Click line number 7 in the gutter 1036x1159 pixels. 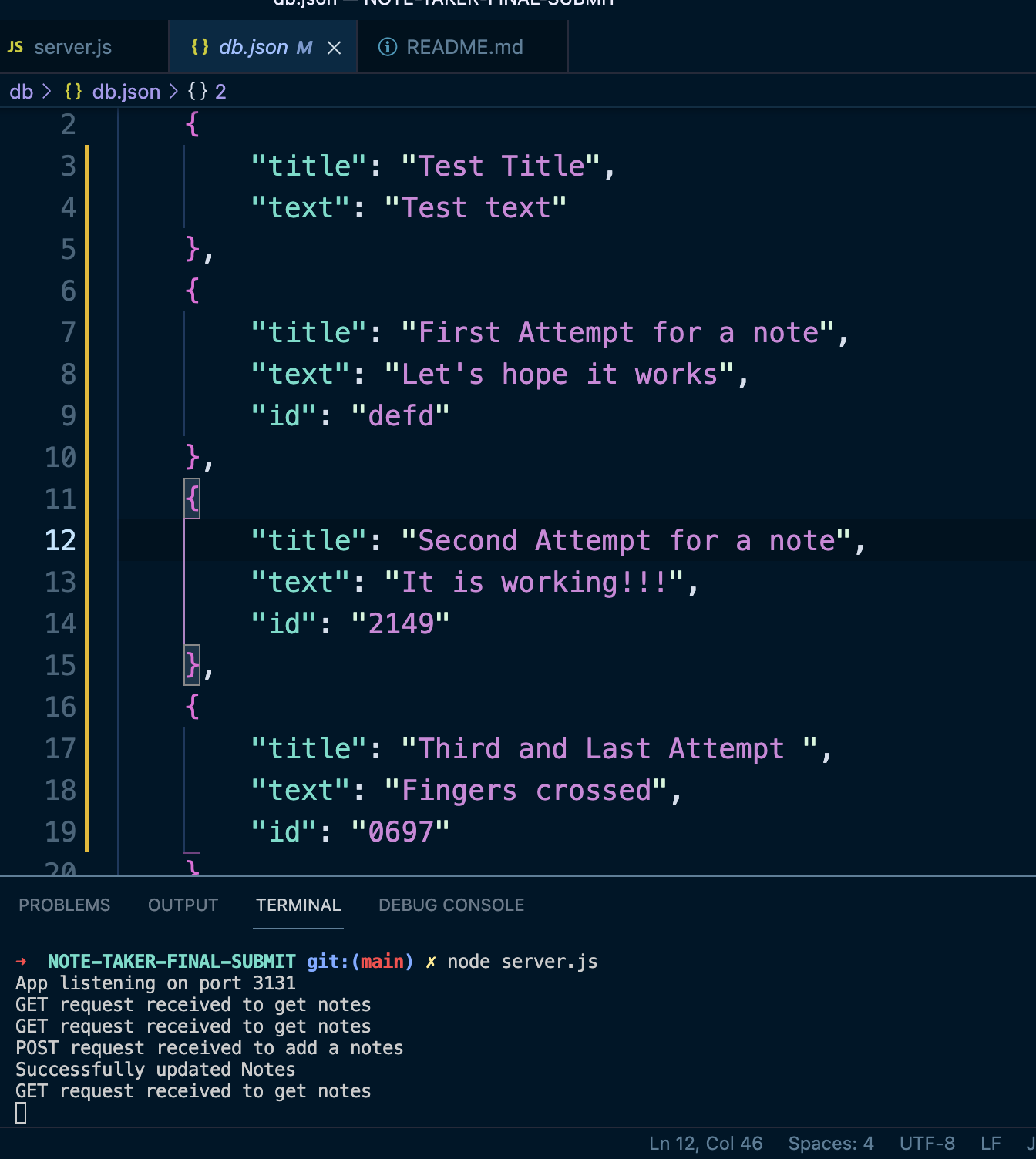point(69,332)
